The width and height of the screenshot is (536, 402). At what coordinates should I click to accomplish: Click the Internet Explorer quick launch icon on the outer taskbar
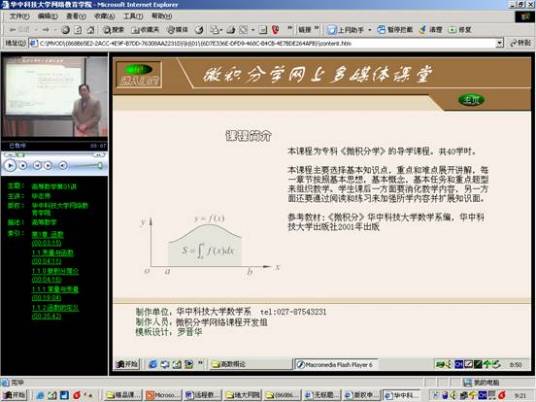tap(40, 396)
